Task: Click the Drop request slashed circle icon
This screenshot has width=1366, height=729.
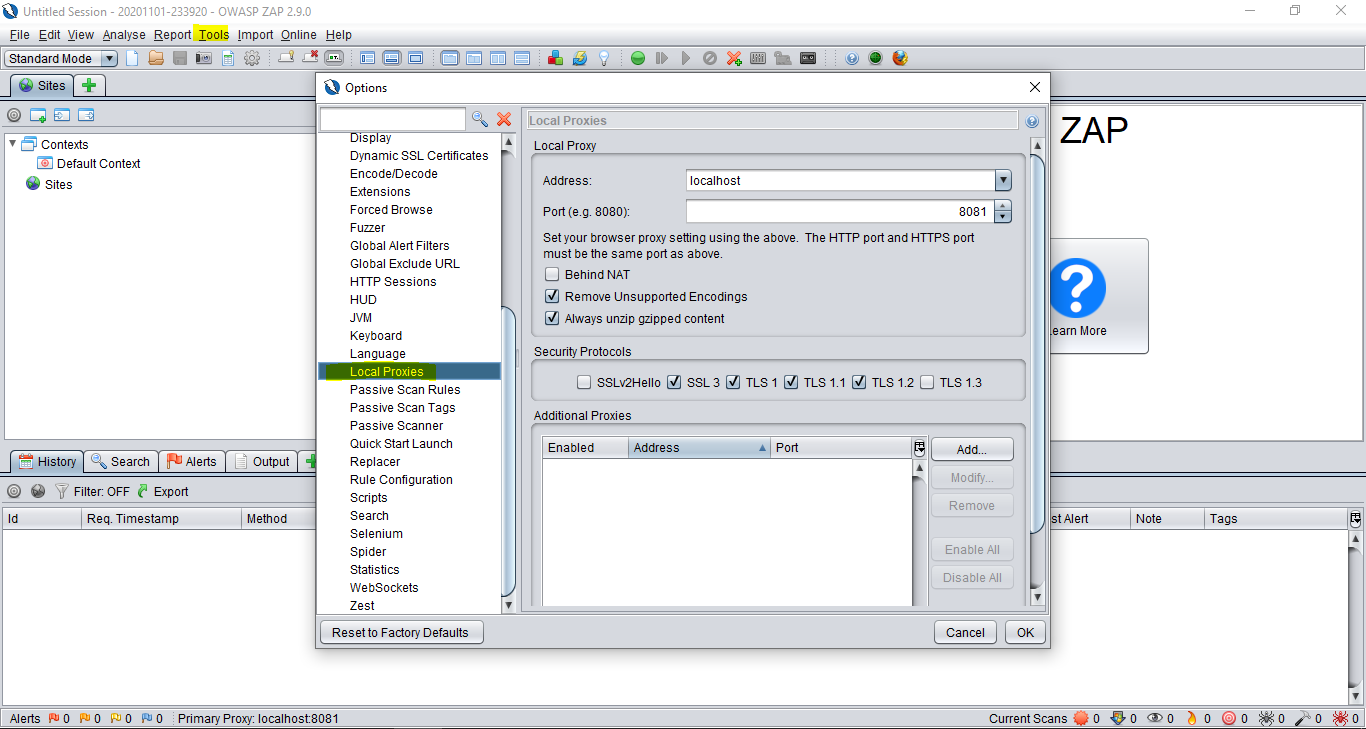Action: click(710, 58)
